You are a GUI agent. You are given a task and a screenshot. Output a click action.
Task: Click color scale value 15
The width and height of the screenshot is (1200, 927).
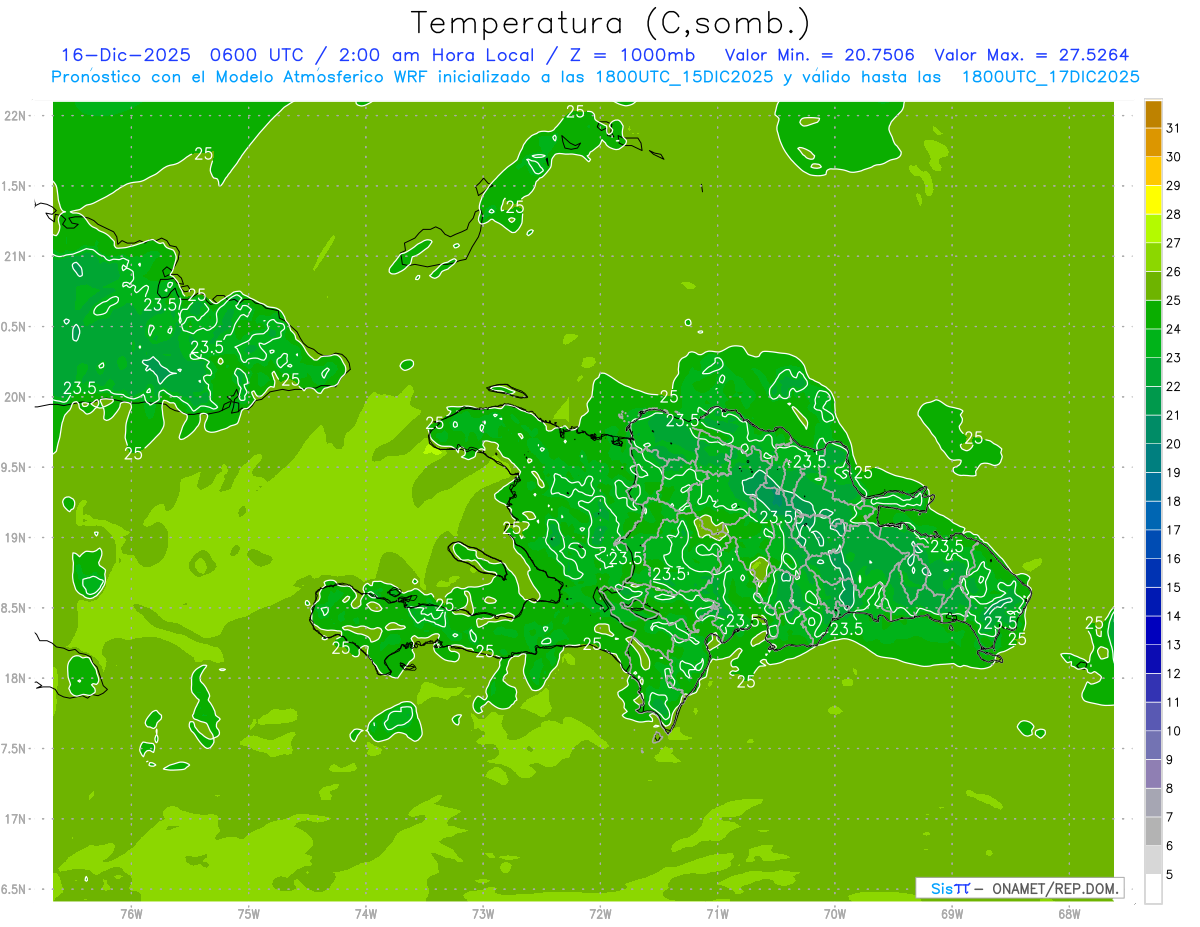tap(1174, 588)
